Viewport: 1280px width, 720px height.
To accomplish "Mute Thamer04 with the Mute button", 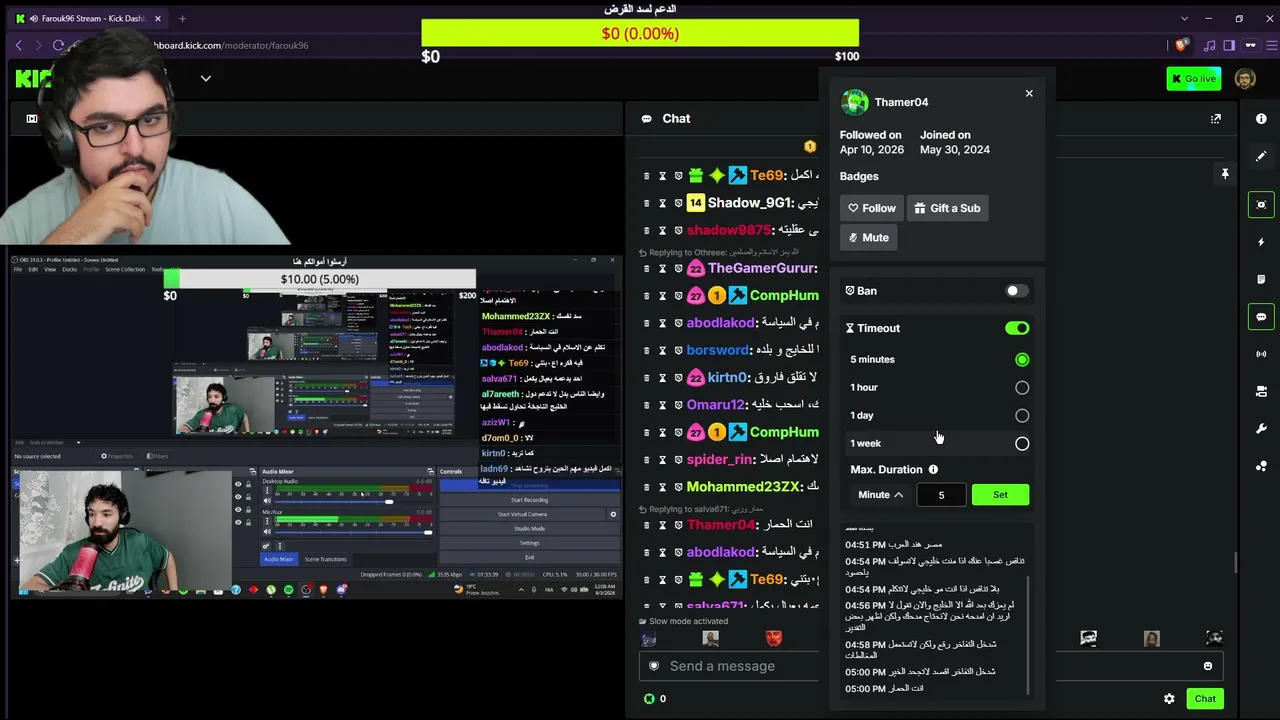I will pos(868,237).
